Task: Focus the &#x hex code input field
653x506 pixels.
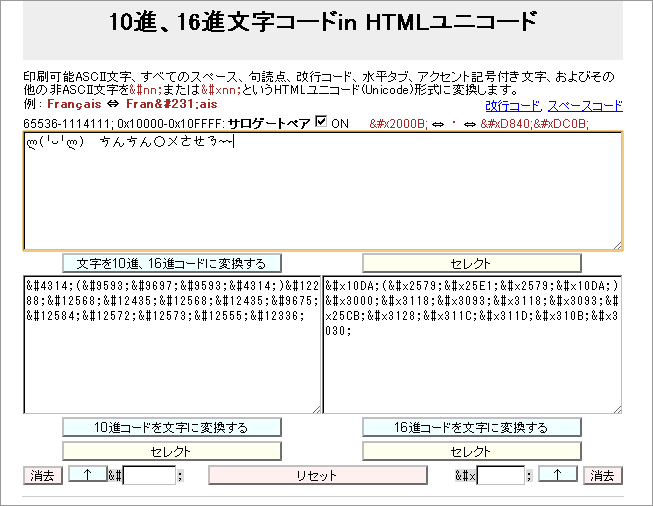Action: (x=500, y=475)
